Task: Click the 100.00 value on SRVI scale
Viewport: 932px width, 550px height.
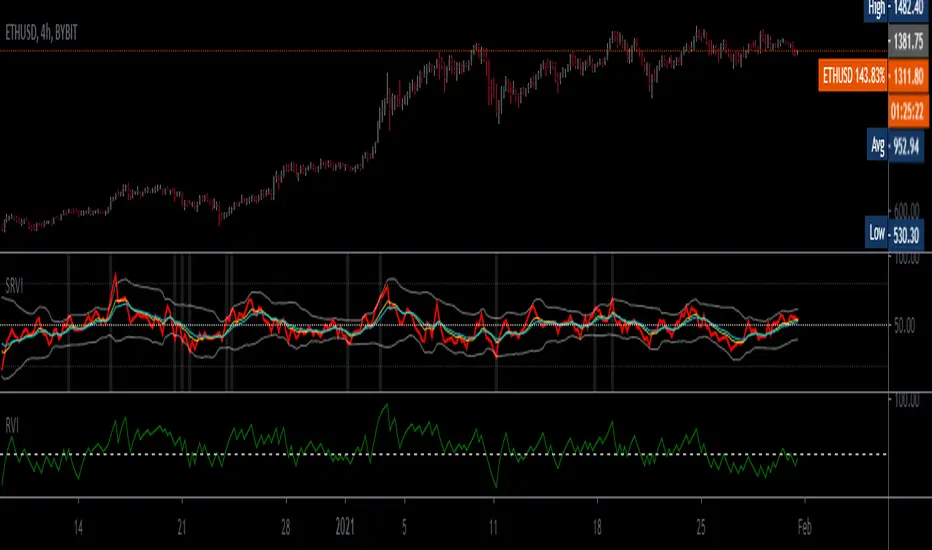Action: click(x=906, y=259)
